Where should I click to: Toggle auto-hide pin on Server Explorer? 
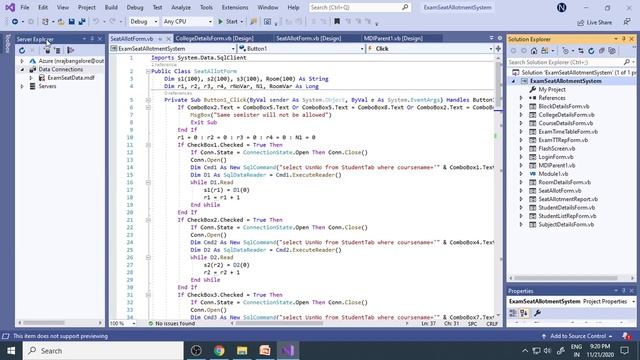[x=92, y=39]
